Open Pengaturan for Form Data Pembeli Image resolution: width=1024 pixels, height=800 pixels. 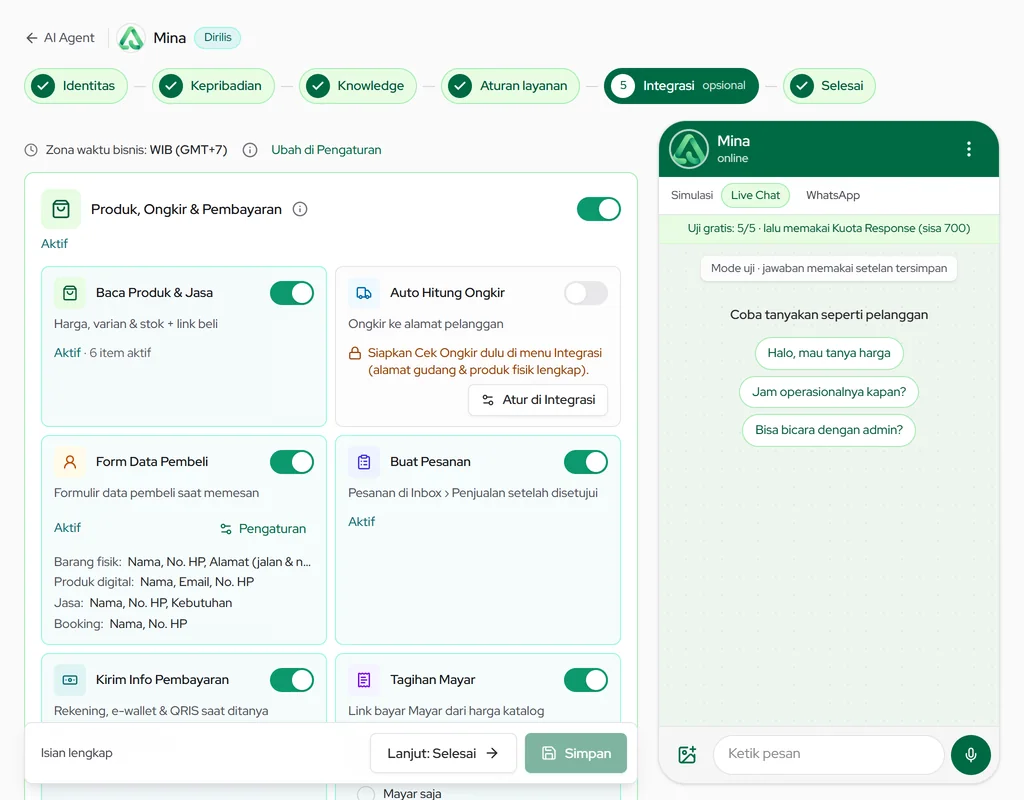coord(263,528)
